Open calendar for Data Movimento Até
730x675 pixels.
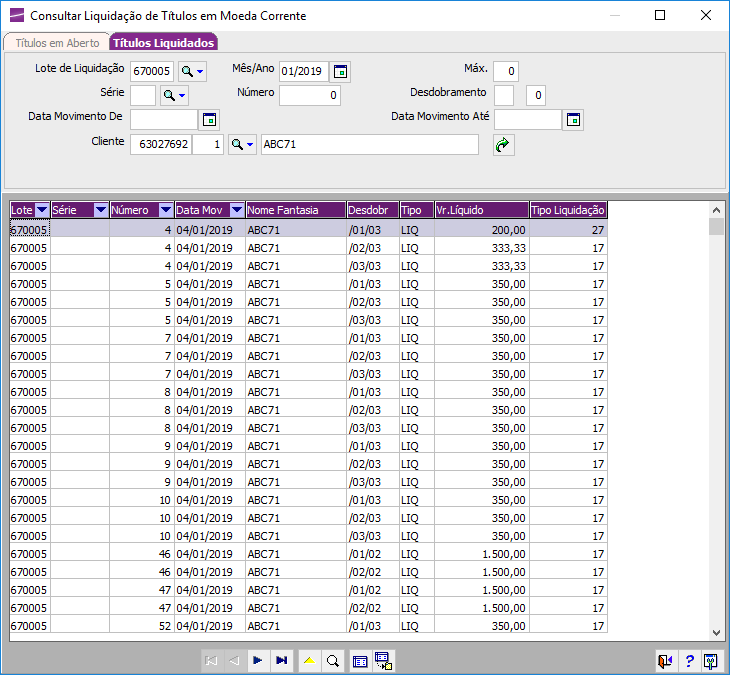[x=573, y=120]
